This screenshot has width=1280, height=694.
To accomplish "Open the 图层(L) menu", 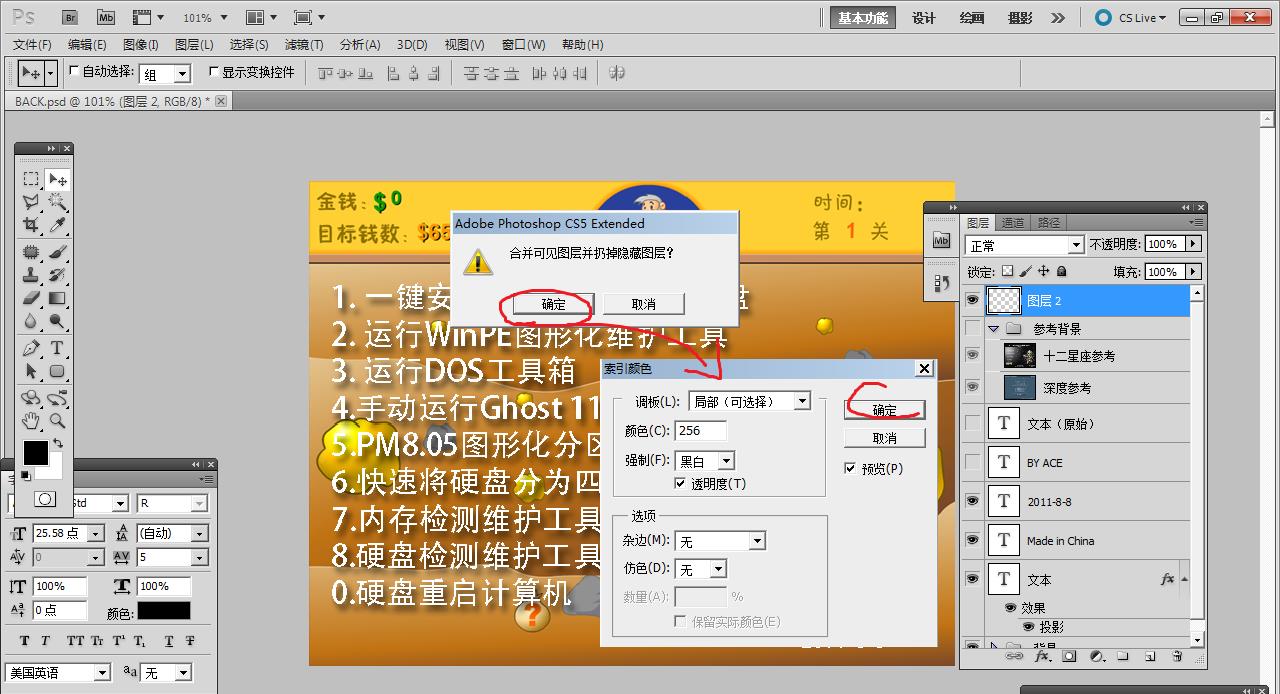I will 194,45.
